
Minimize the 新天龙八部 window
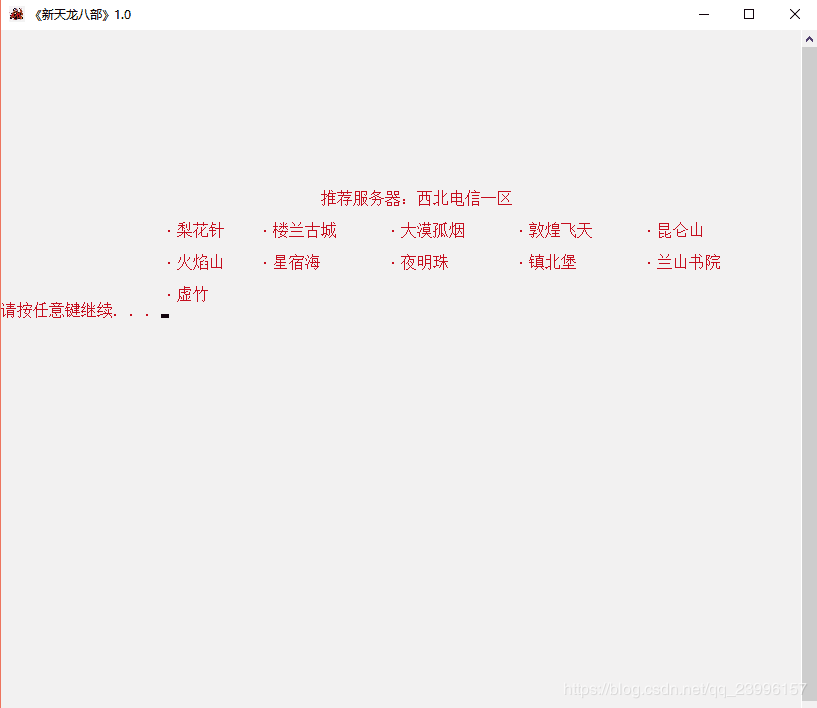coord(704,15)
